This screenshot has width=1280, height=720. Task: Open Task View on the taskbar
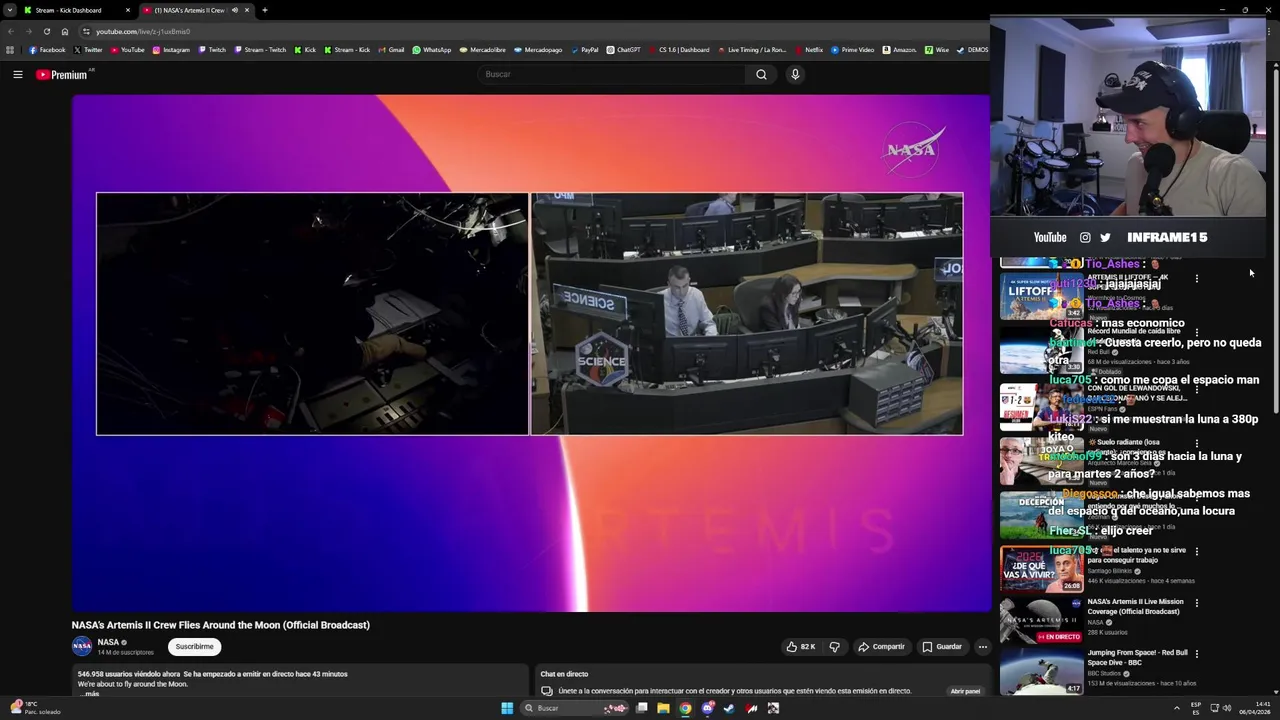pyautogui.click(x=641, y=708)
